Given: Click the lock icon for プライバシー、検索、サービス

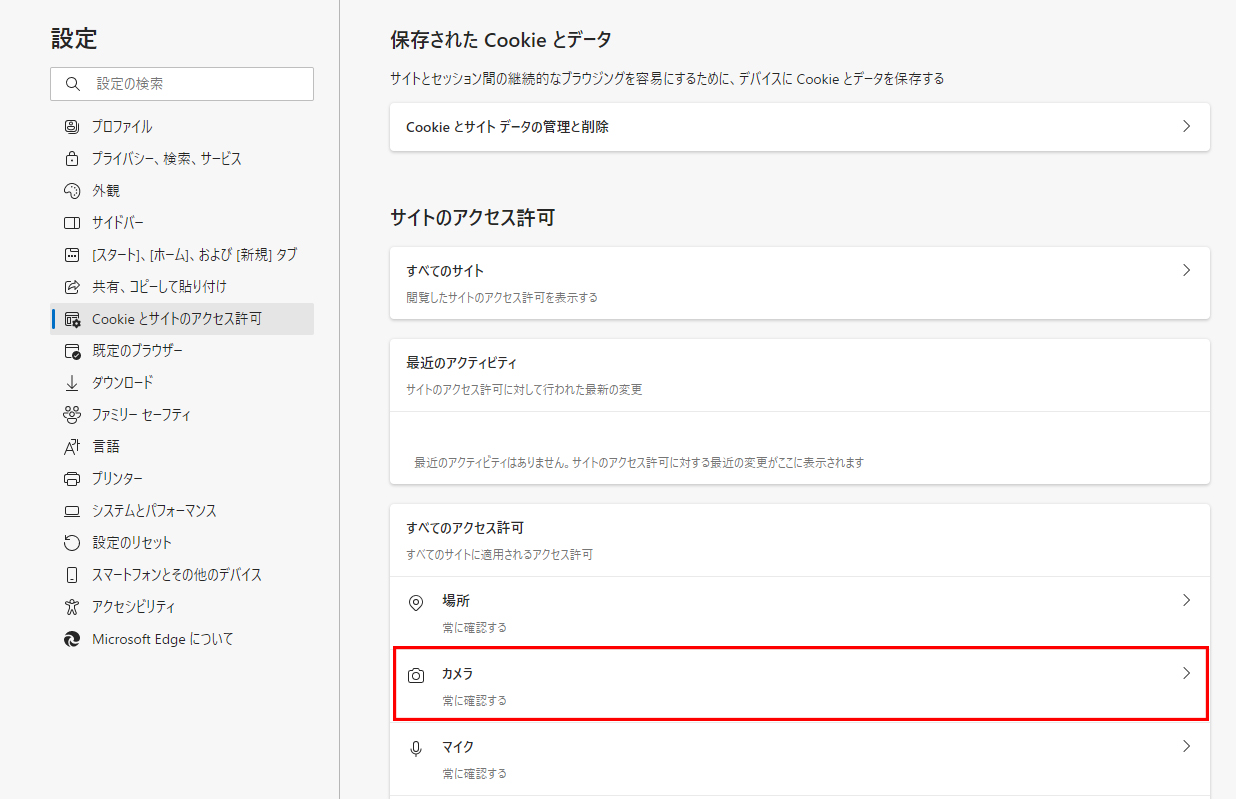Looking at the screenshot, I should (71, 159).
